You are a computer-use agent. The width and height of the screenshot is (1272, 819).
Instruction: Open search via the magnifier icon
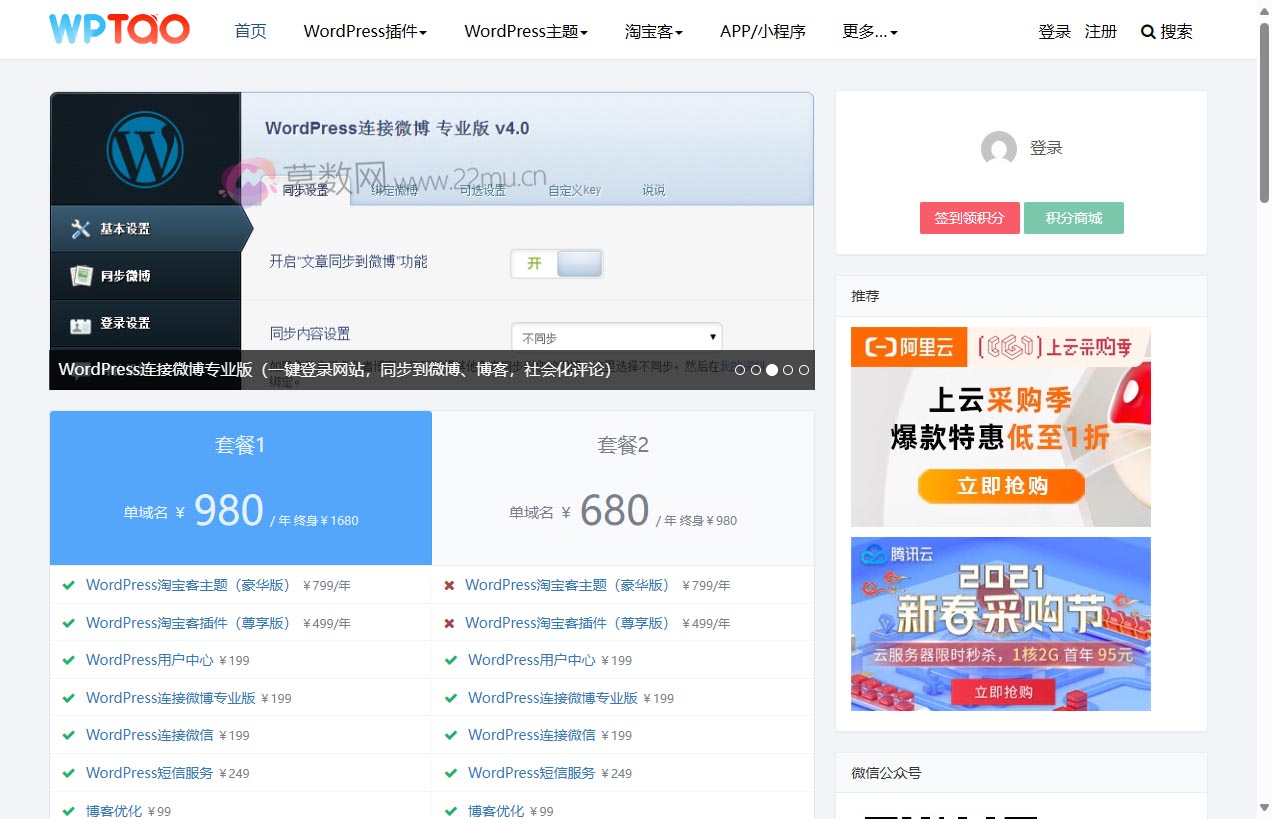pos(1147,32)
